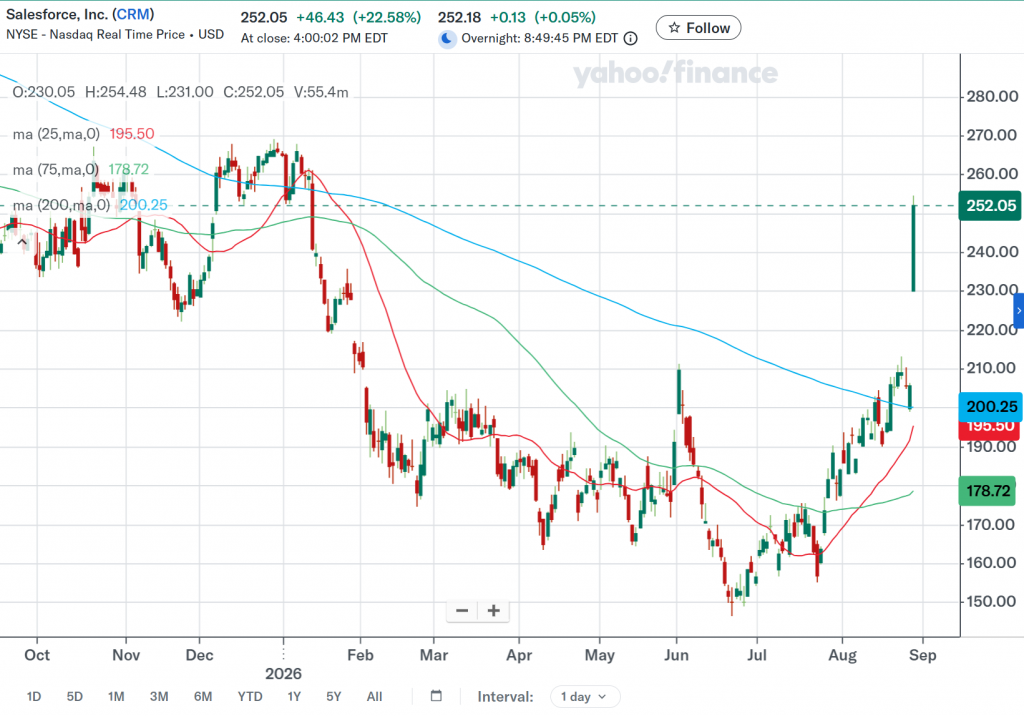Select the All time range
This screenshot has width=1024, height=716.
point(374,697)
